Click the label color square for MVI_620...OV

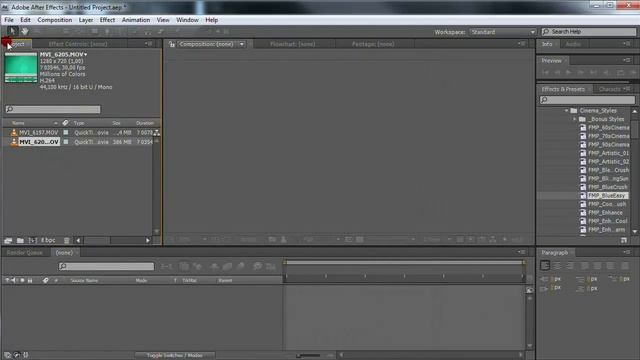(x=66, y=142)
